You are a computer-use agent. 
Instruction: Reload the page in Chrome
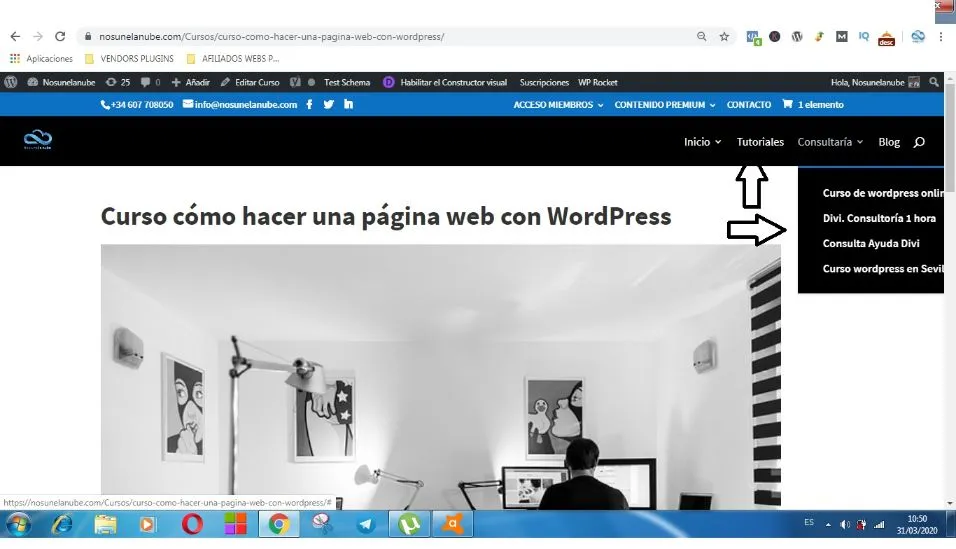click(x=60, y=36)
